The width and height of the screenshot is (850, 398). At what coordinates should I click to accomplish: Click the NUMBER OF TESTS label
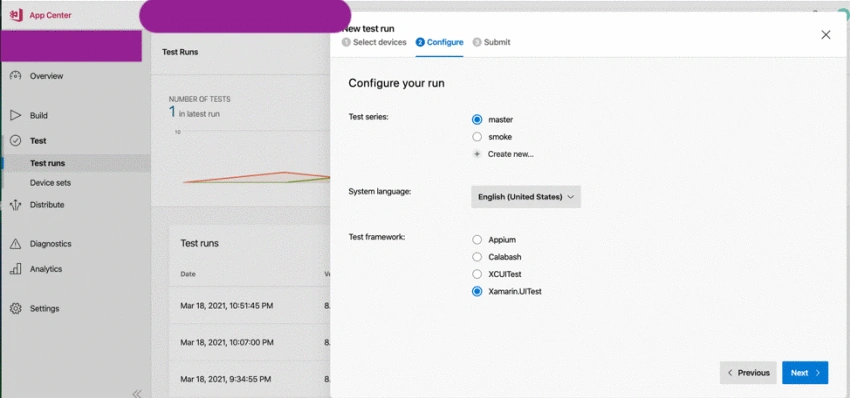199,99
